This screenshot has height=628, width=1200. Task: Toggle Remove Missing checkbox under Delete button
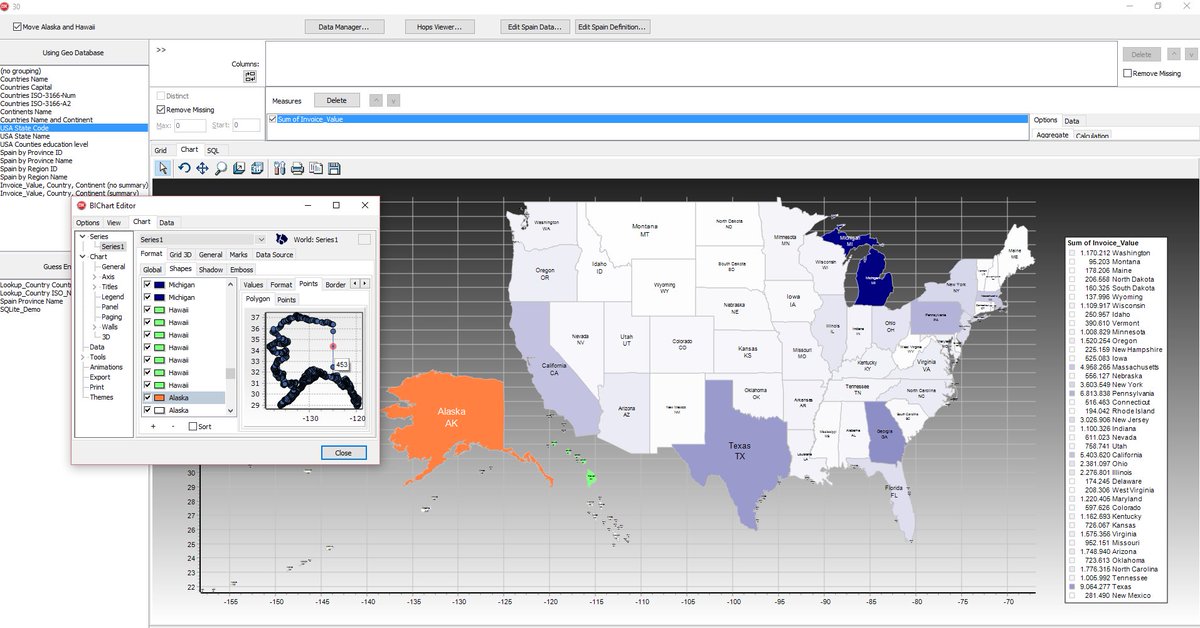pos(1128,73)
